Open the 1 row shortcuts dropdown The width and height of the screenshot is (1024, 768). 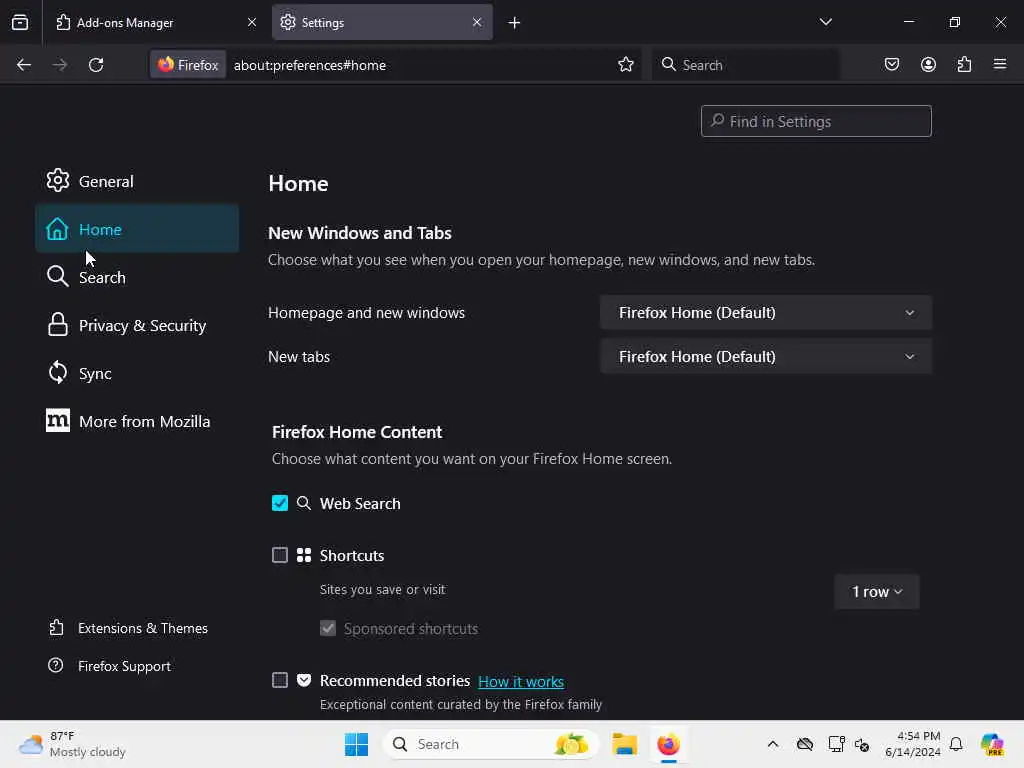point(876,592)
